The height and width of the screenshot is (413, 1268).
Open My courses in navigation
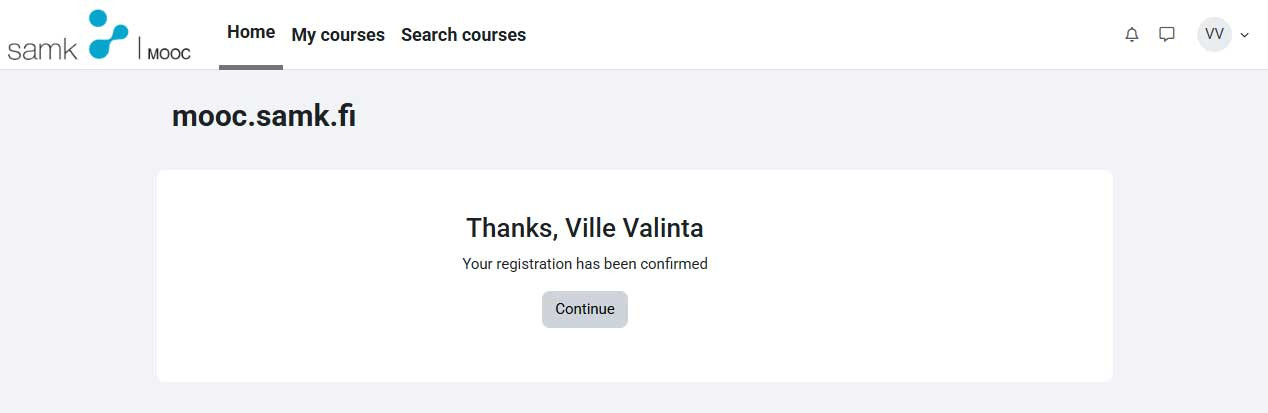338,35
